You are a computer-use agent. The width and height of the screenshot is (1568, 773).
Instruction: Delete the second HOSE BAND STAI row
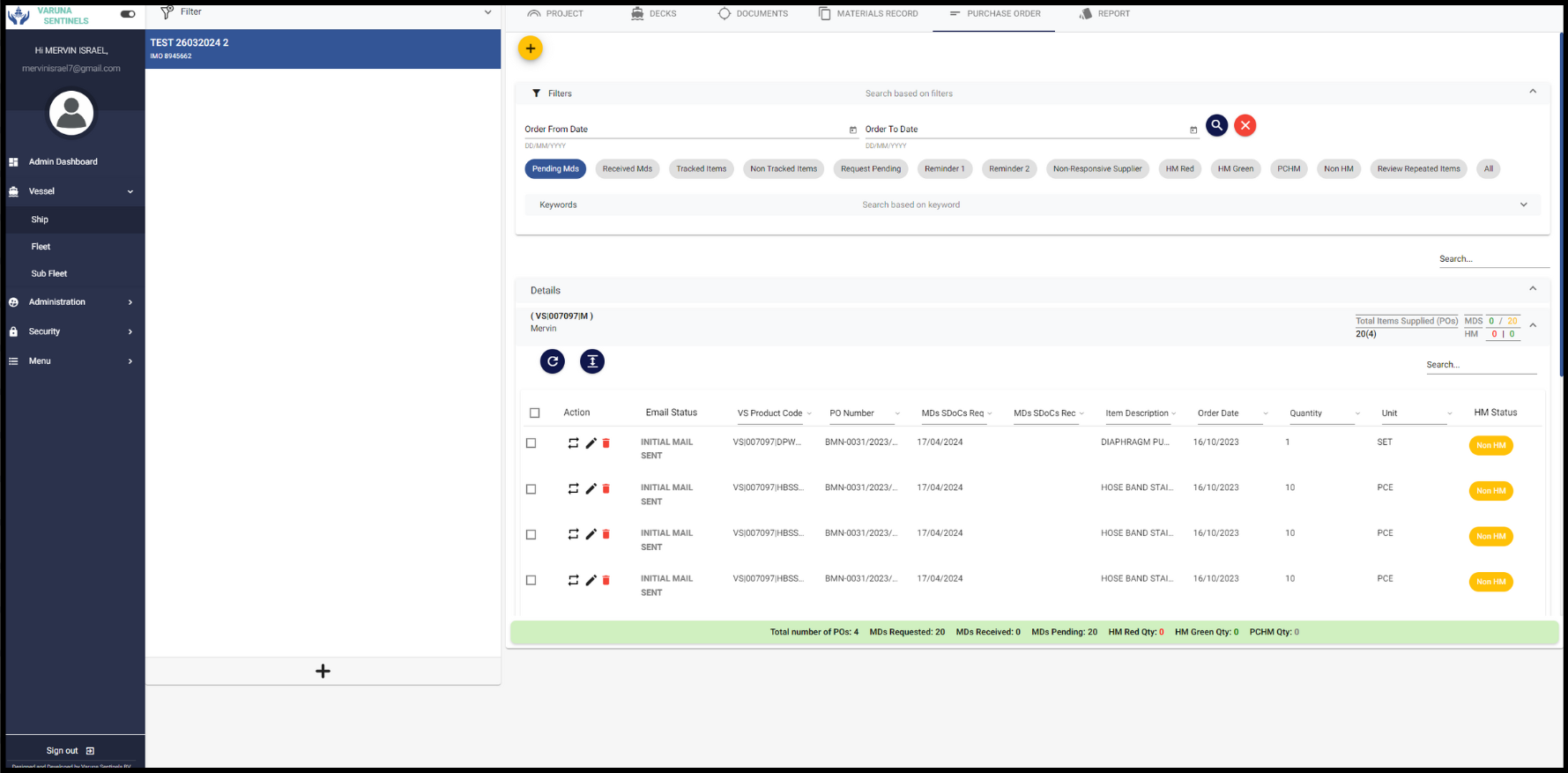pos(606,534)
